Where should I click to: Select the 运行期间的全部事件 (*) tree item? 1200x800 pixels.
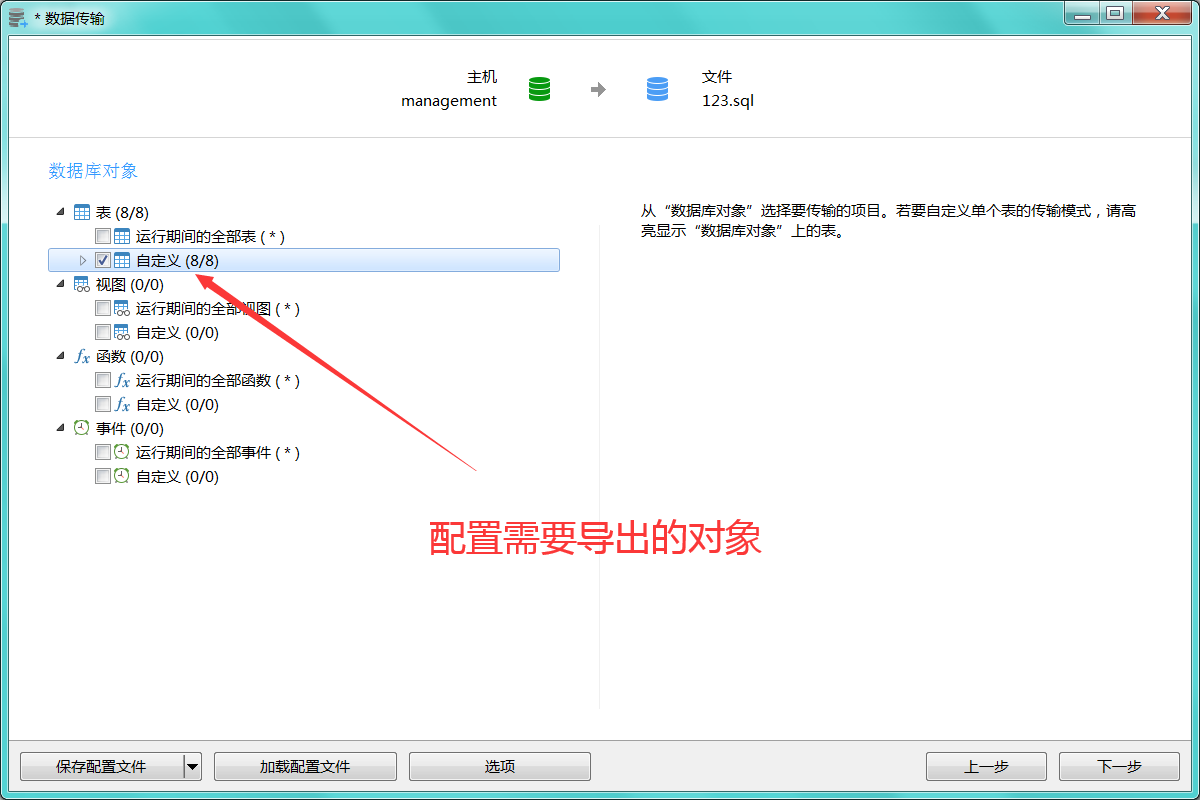coord(218,453)
